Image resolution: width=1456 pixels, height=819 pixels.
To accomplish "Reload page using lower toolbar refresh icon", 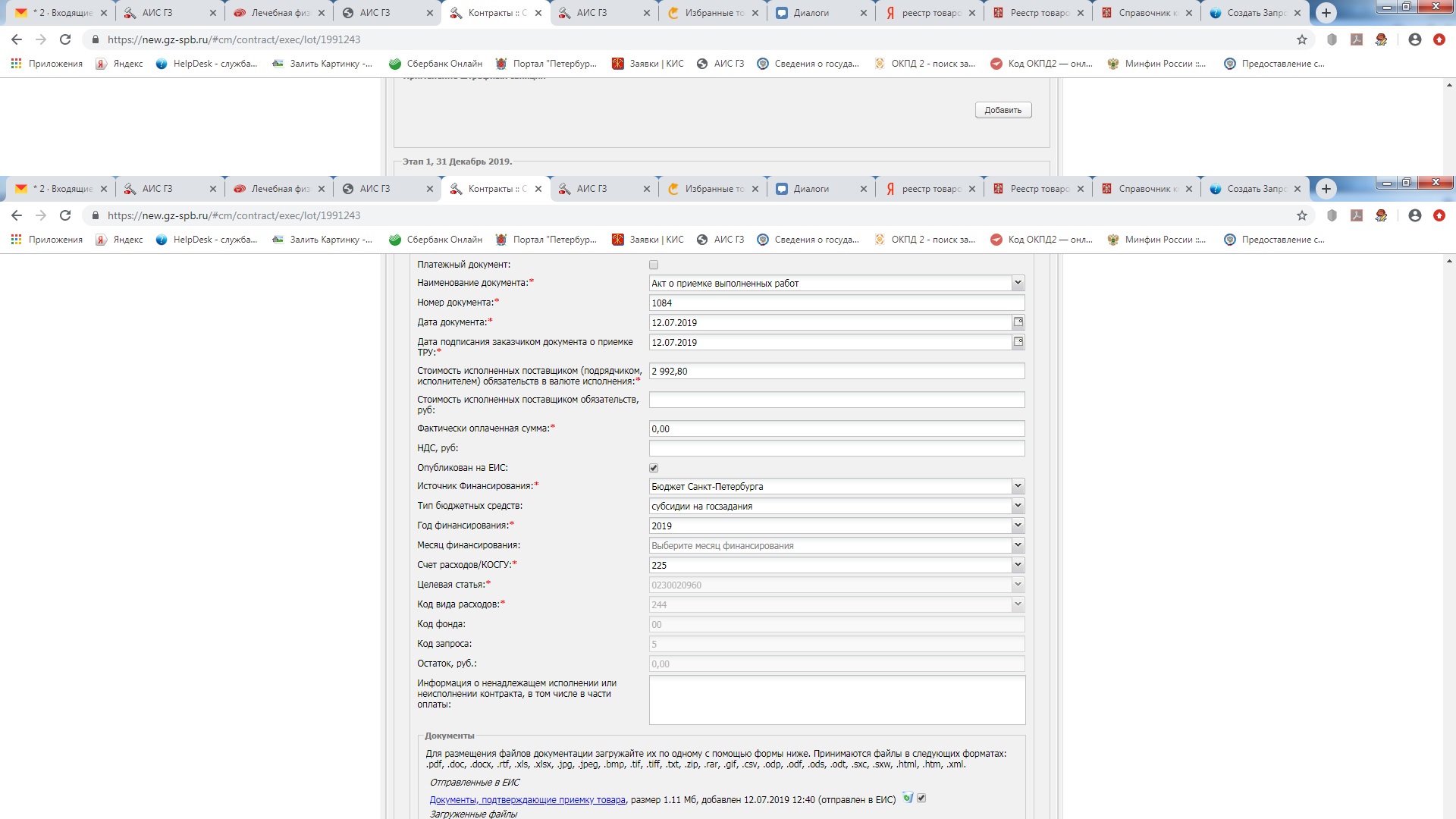I will tap(65, 215).
